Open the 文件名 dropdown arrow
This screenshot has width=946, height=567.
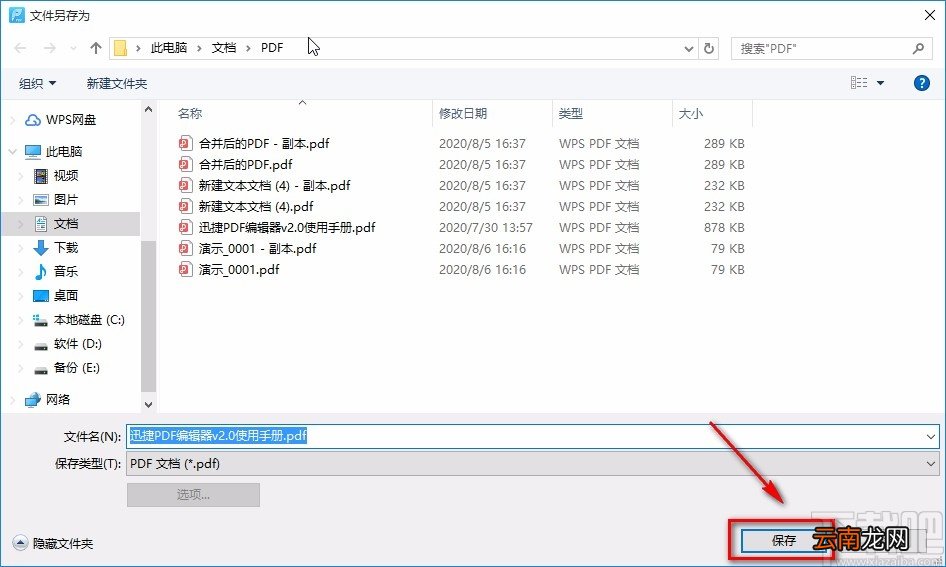930,436
